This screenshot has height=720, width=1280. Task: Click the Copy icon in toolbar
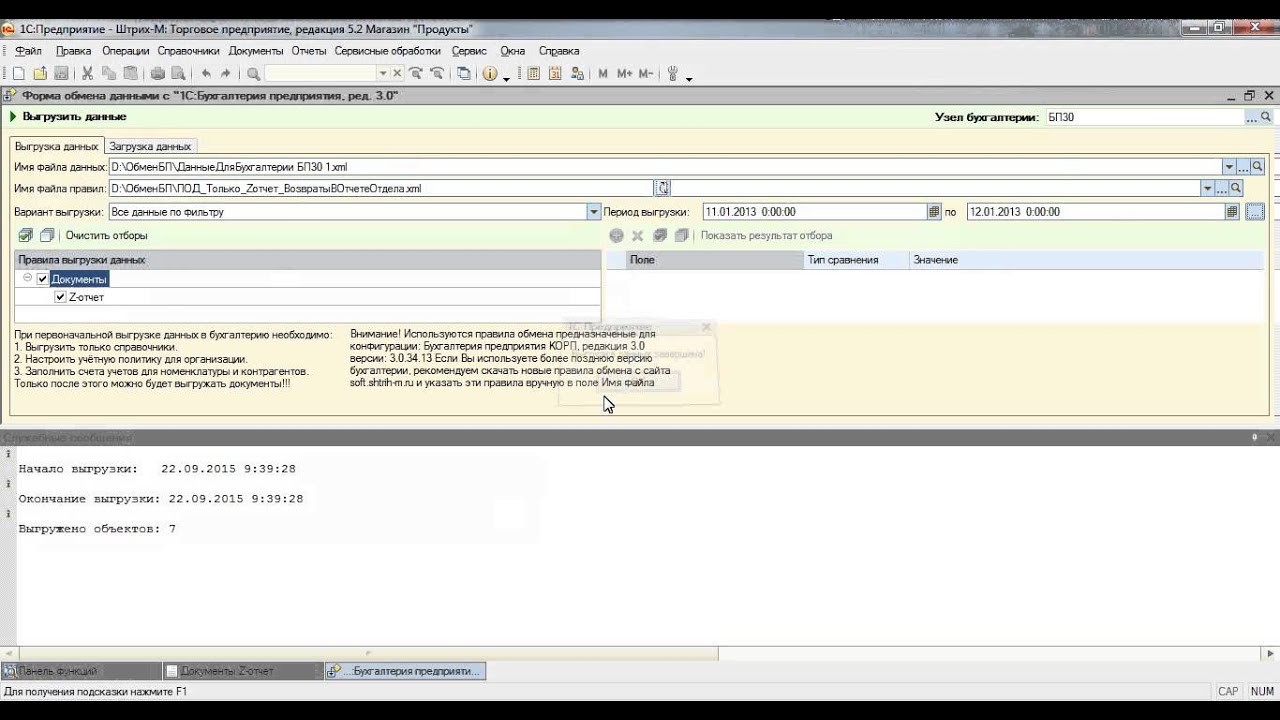click(x=108, y=73)
